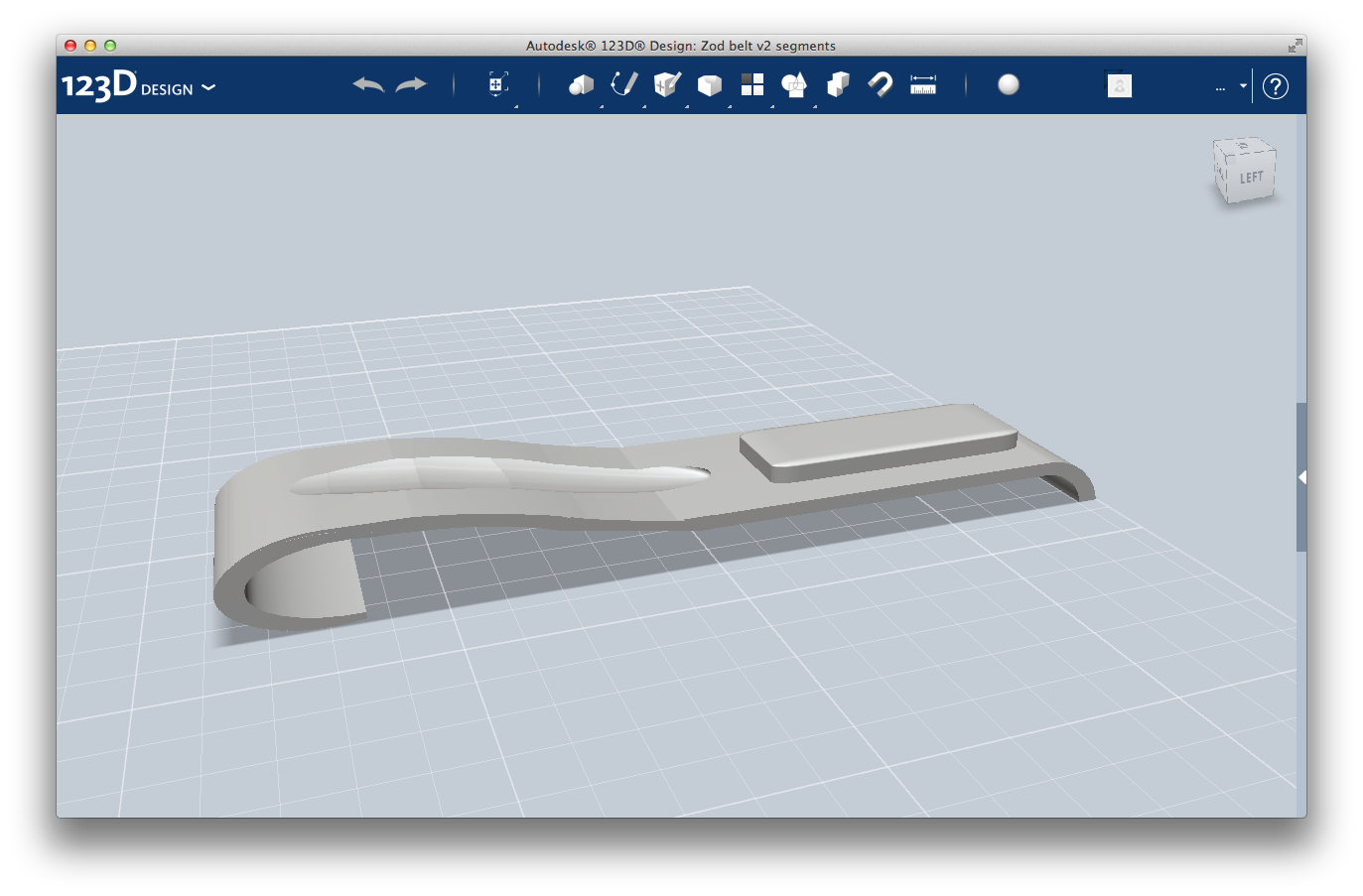Open the Modify tool
This screenshot has width=1363, height=896.
(x=710, y=85)
